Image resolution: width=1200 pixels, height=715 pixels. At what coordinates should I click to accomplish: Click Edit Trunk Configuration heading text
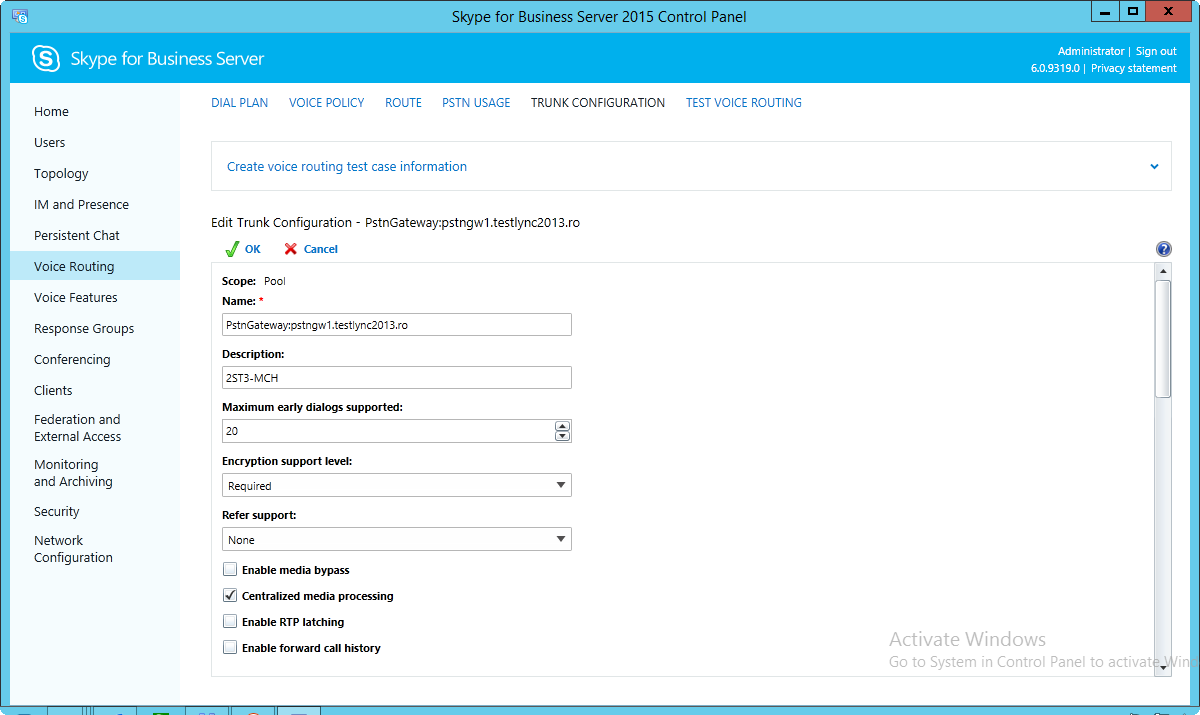coord(395,223)
